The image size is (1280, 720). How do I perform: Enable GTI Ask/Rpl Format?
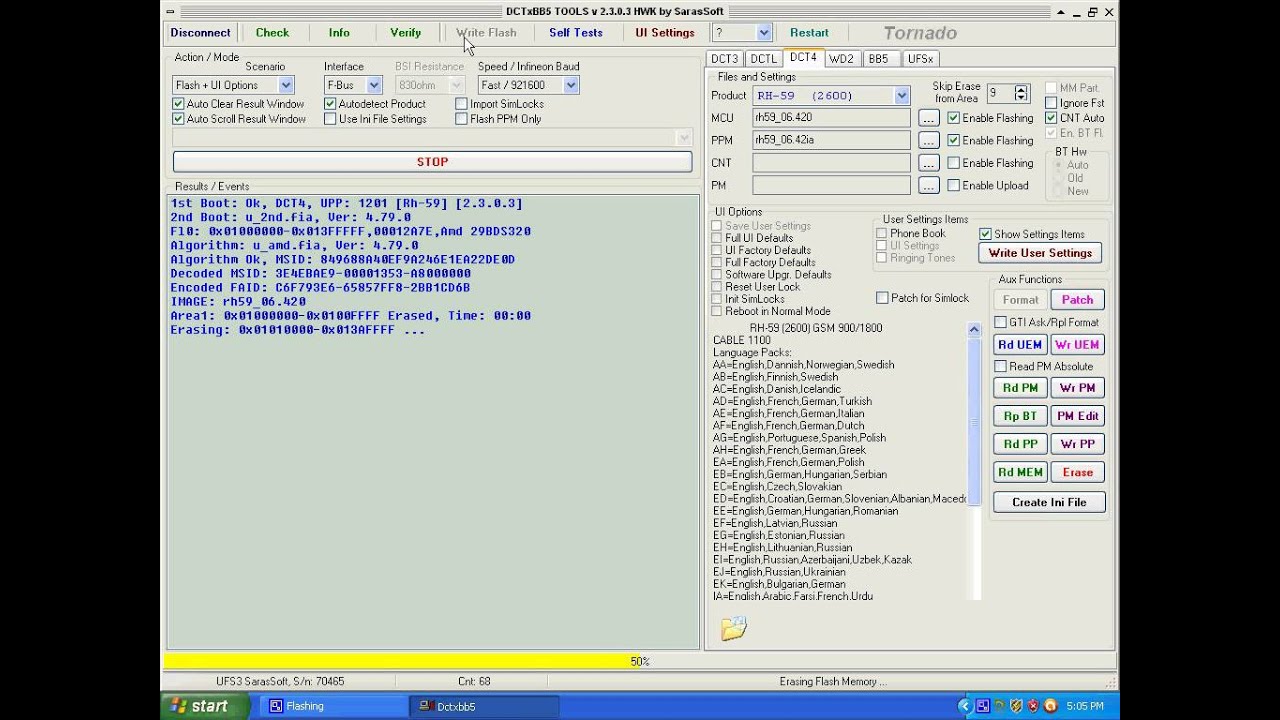pyautogui.click(x=1000, y=322)
